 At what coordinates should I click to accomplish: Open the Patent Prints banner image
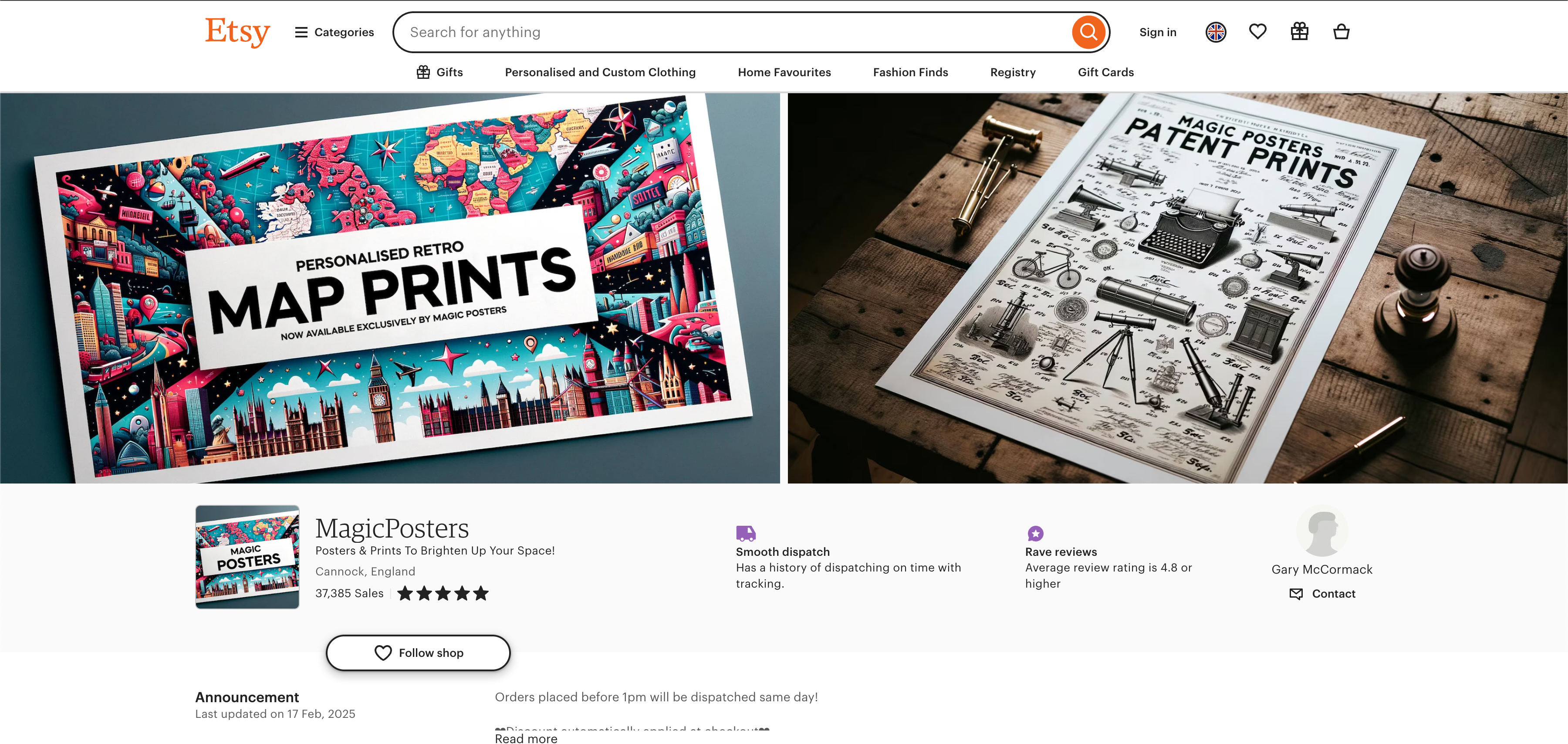click(1177, 288)
